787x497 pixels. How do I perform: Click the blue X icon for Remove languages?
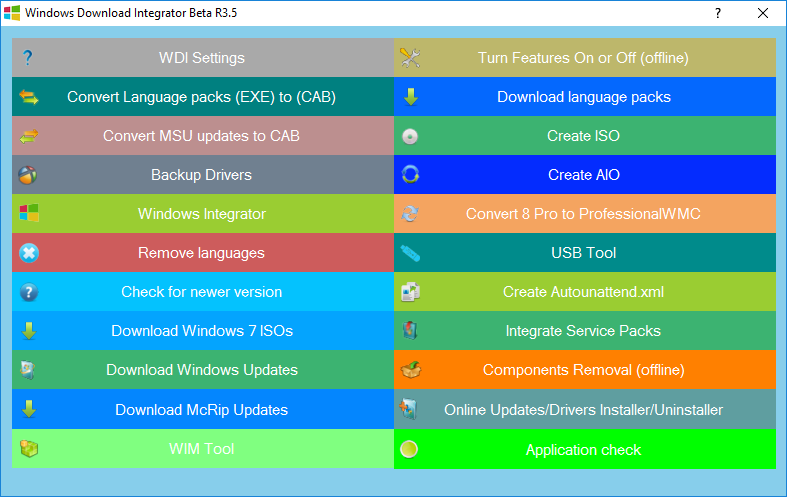[29, 253]
